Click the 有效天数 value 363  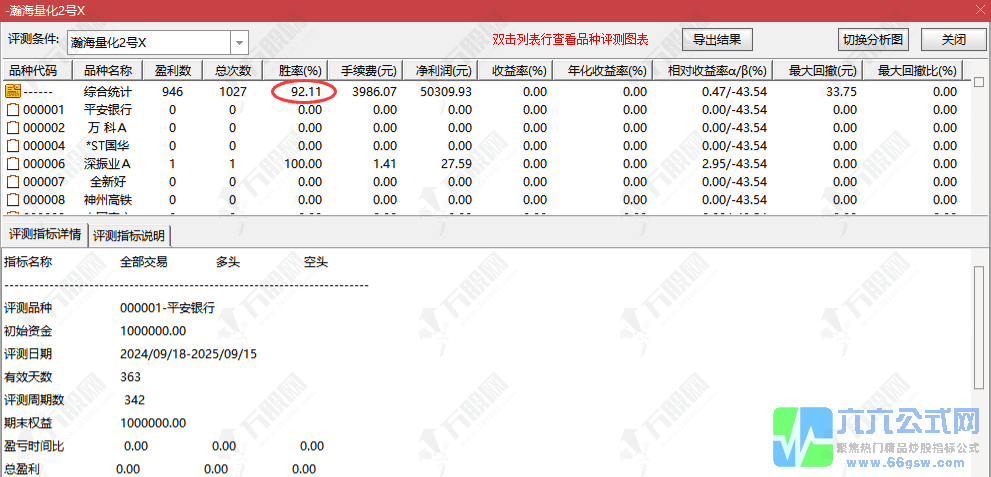[130, 377]
